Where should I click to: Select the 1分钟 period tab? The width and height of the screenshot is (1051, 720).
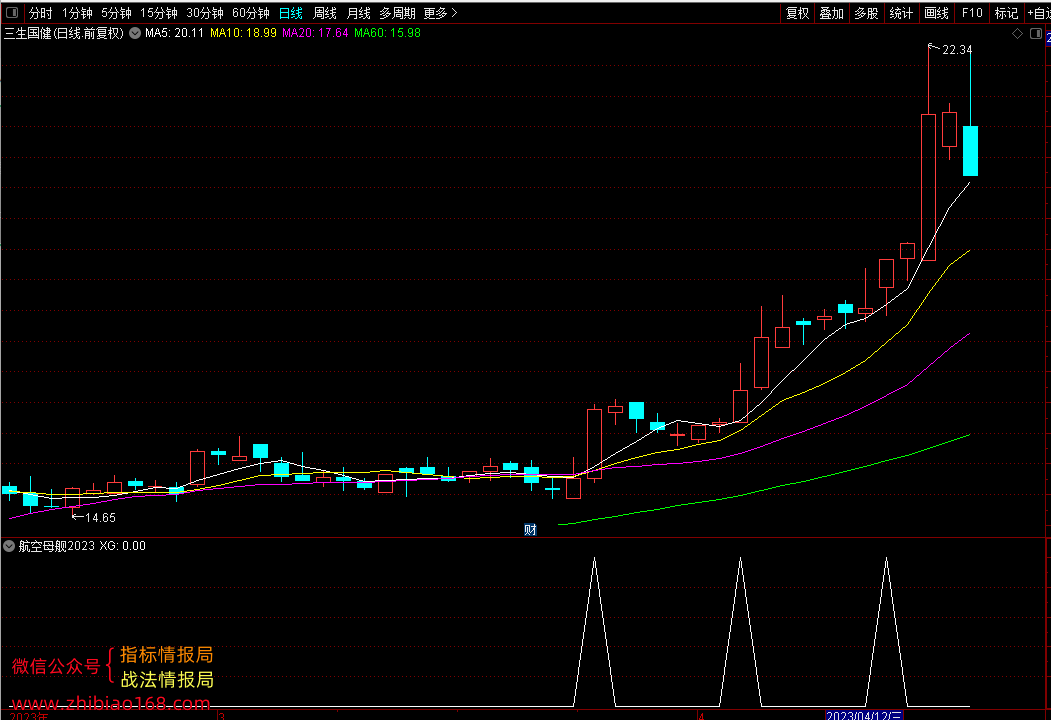point(77,13)
